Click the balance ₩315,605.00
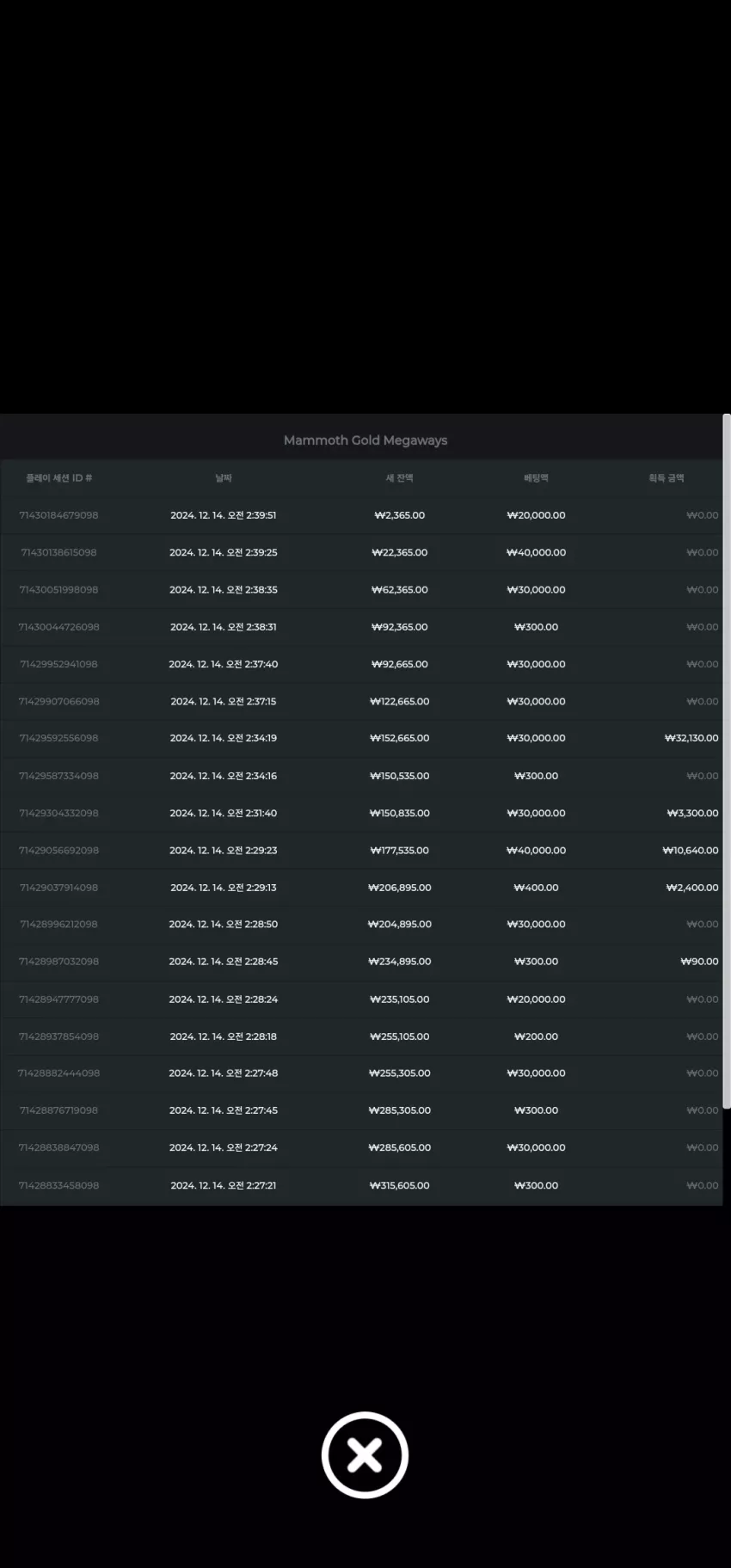Screen dimensions: 731x1568 coord(400,1185)
